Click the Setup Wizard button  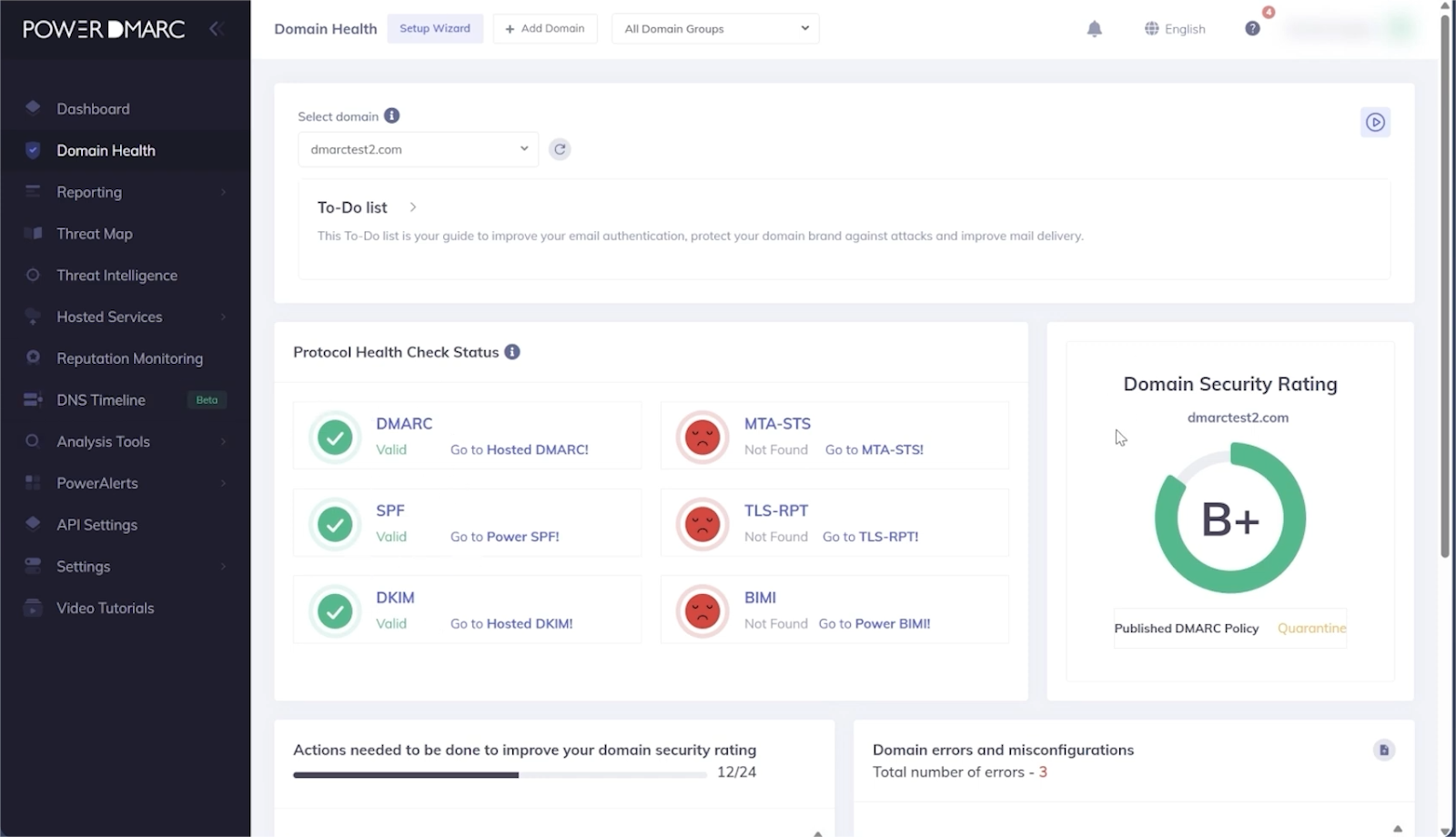click(435, 29)
